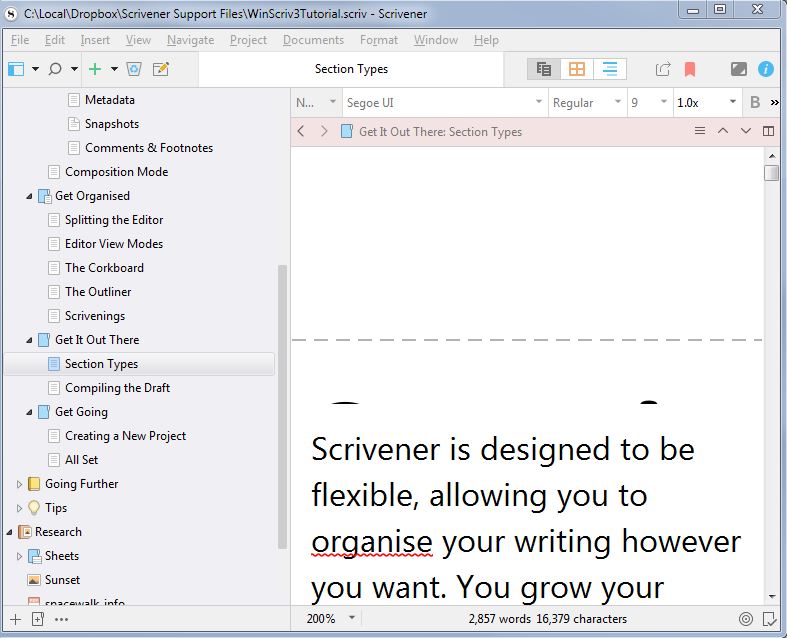Image resolution: width=787 pixels, height=638 pixels.
Task: Click the Tips lightbulb icon
Action: 34,507
